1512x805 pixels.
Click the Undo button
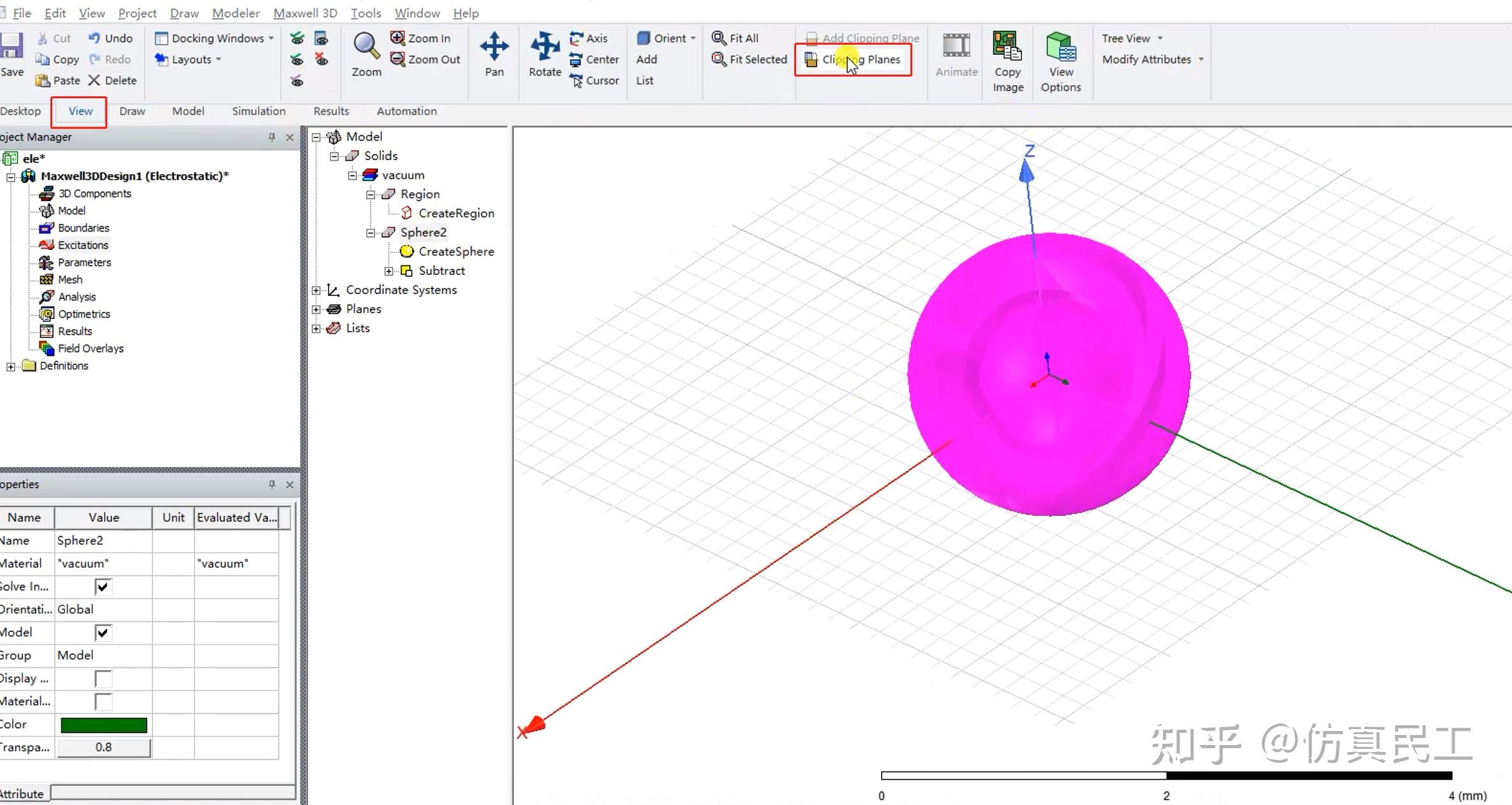coord(111,38)
